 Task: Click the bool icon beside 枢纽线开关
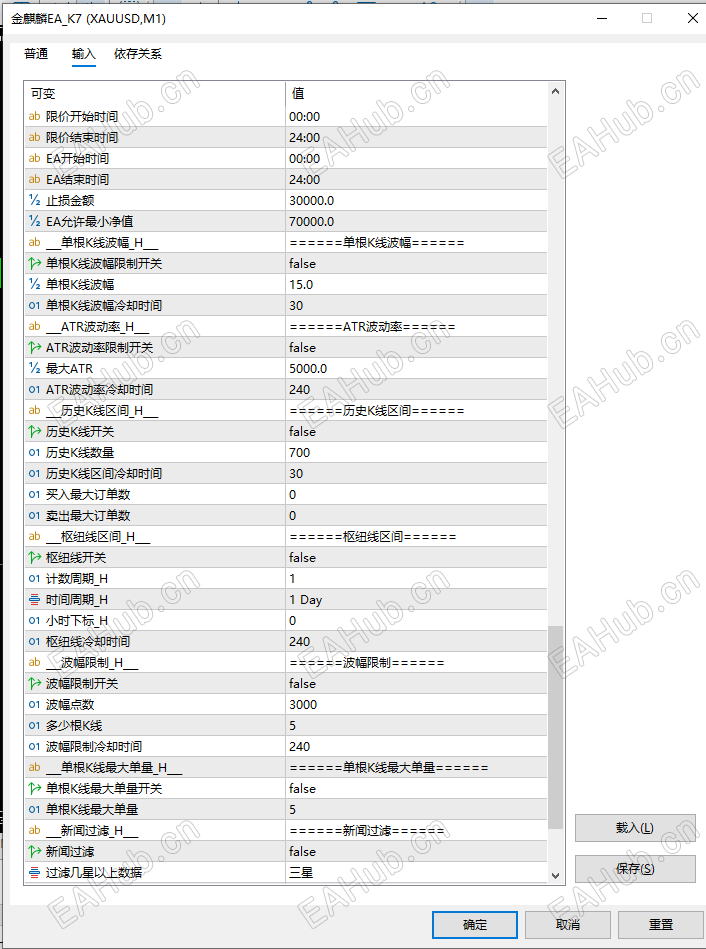click(x=35, y=557)
